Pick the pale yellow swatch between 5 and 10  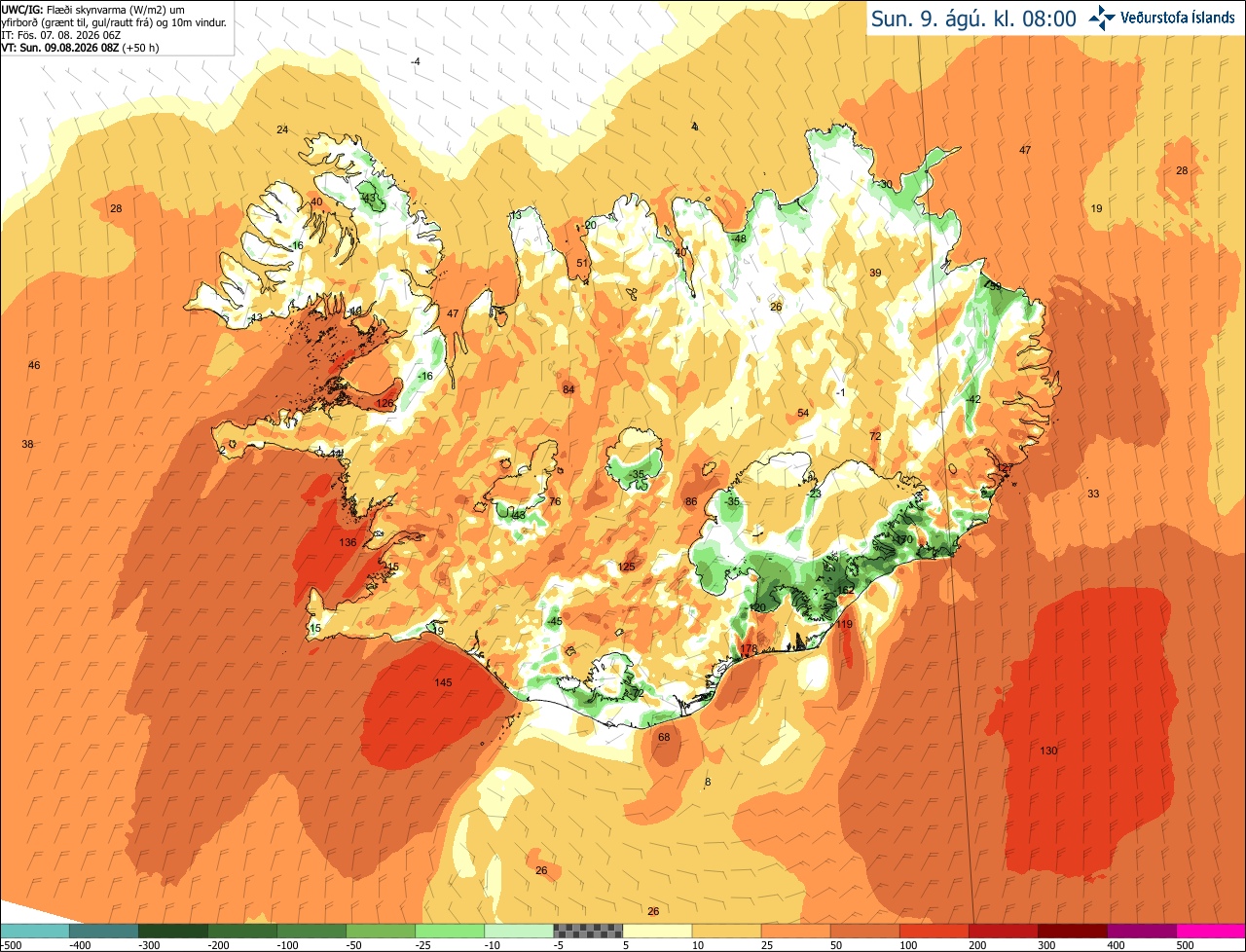click(x=657, y=931)
